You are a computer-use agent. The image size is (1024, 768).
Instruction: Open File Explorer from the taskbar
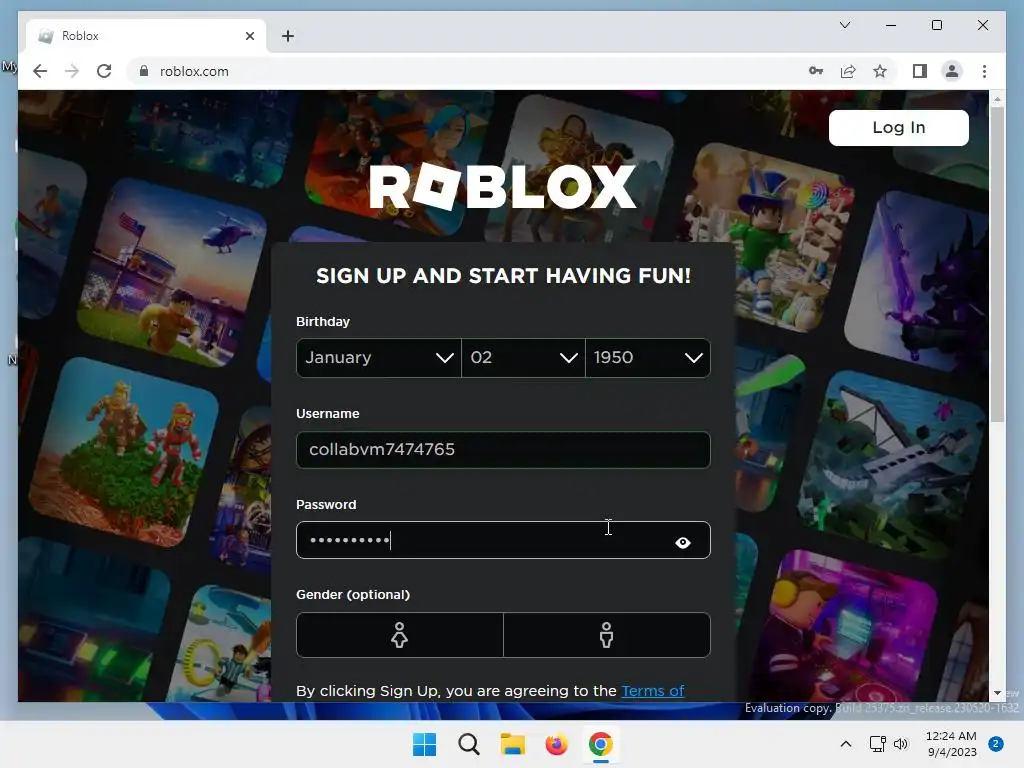513,744
